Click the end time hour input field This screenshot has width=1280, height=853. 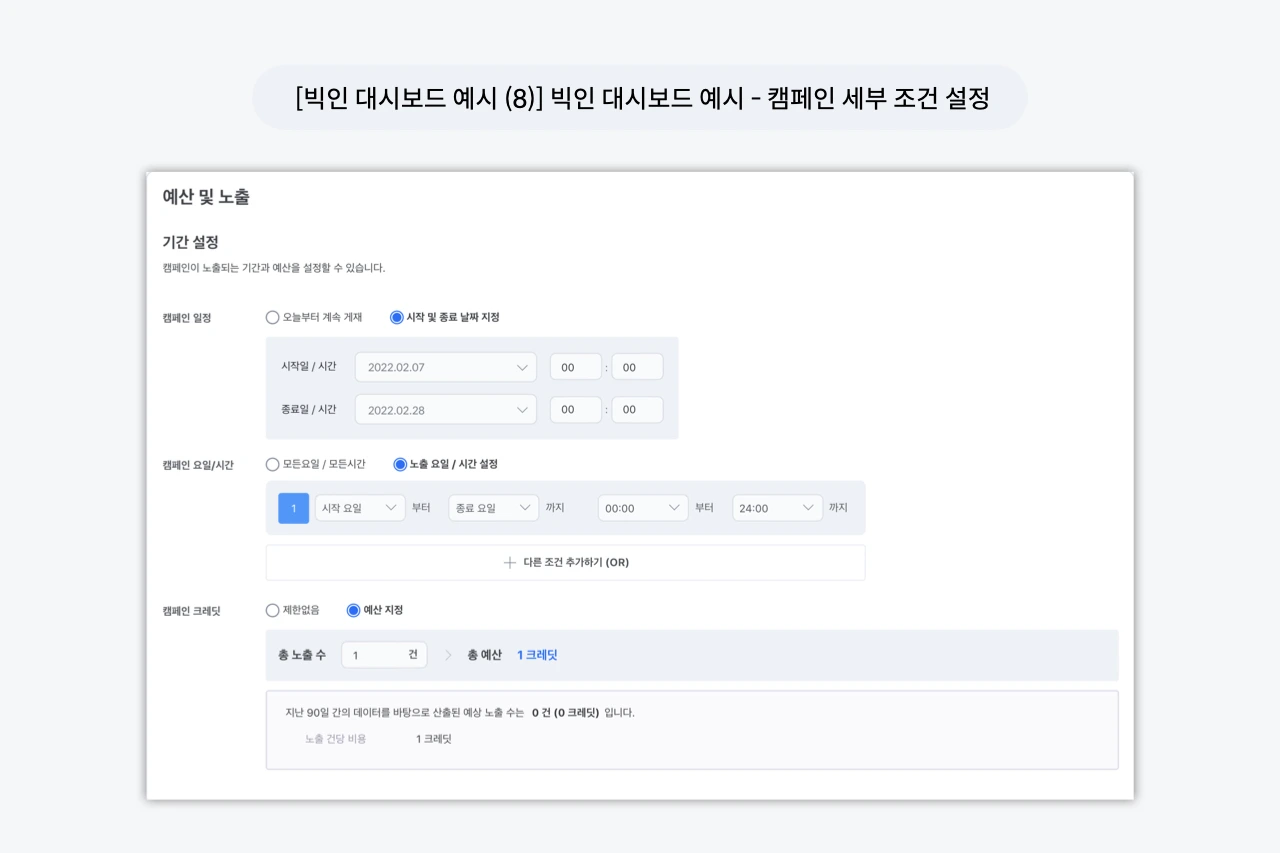[x=575, y=409]
